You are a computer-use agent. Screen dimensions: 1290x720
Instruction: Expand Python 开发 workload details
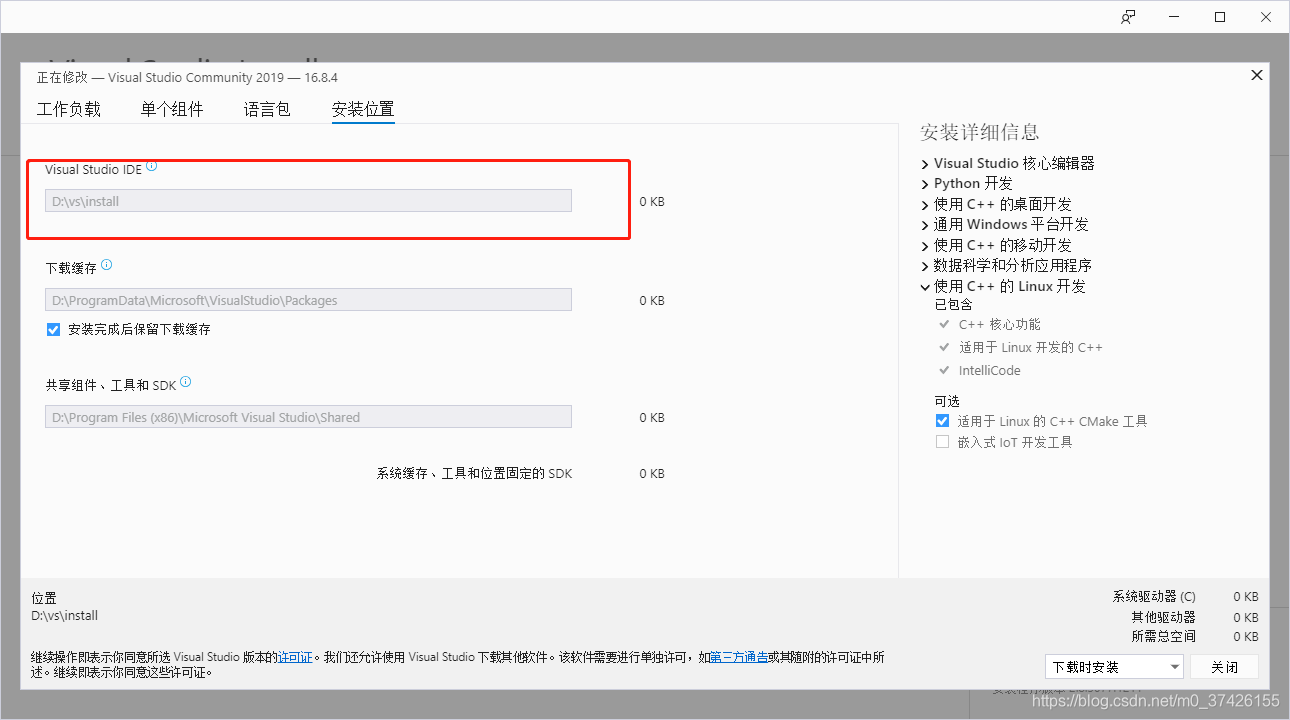click(x=925, y=183)
